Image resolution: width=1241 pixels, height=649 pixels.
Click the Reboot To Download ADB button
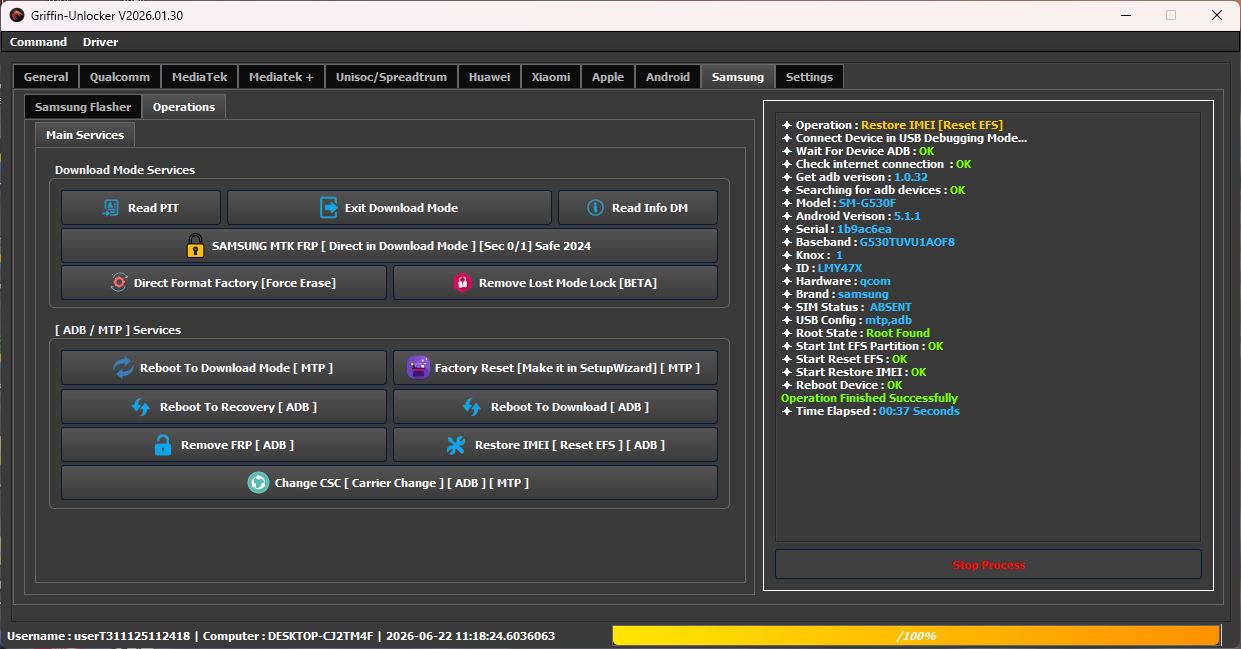555,406
